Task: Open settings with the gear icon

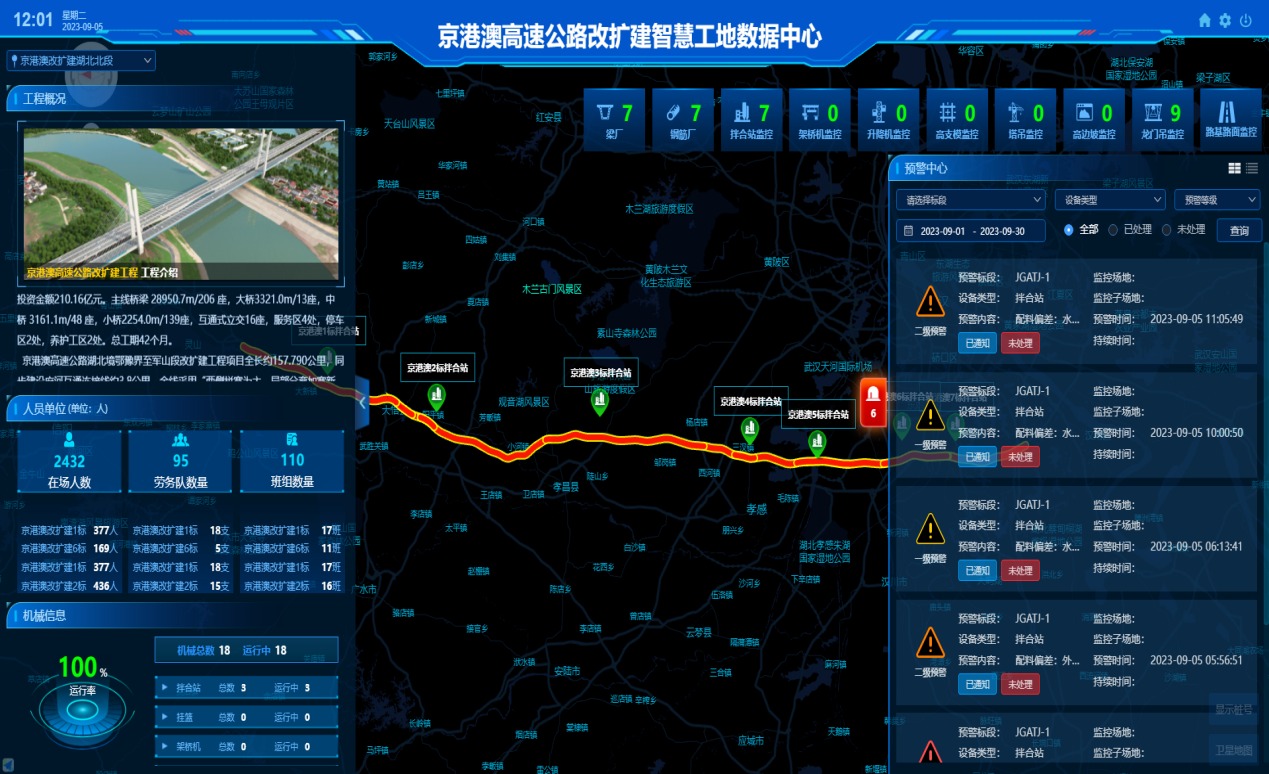Action: (1225, 20)
